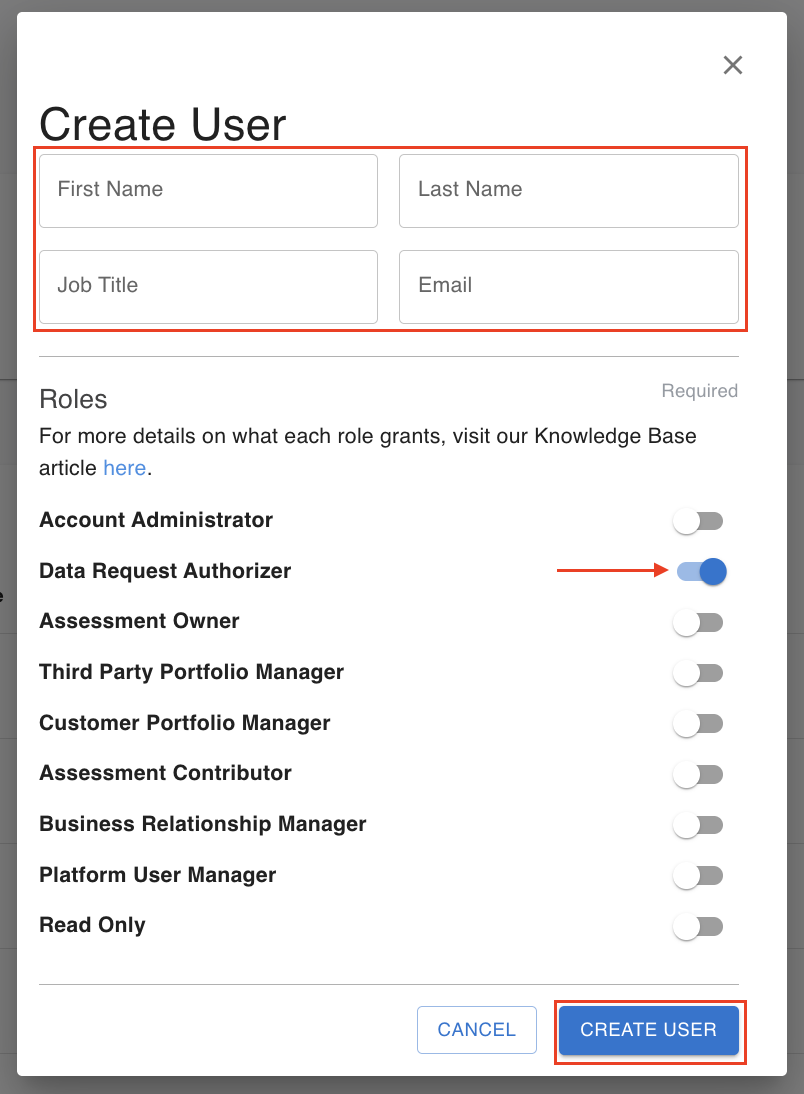Turn on Third Party Portfolio Manager
This screenshot has width=804, height=1094.
[x=698, y=672]
